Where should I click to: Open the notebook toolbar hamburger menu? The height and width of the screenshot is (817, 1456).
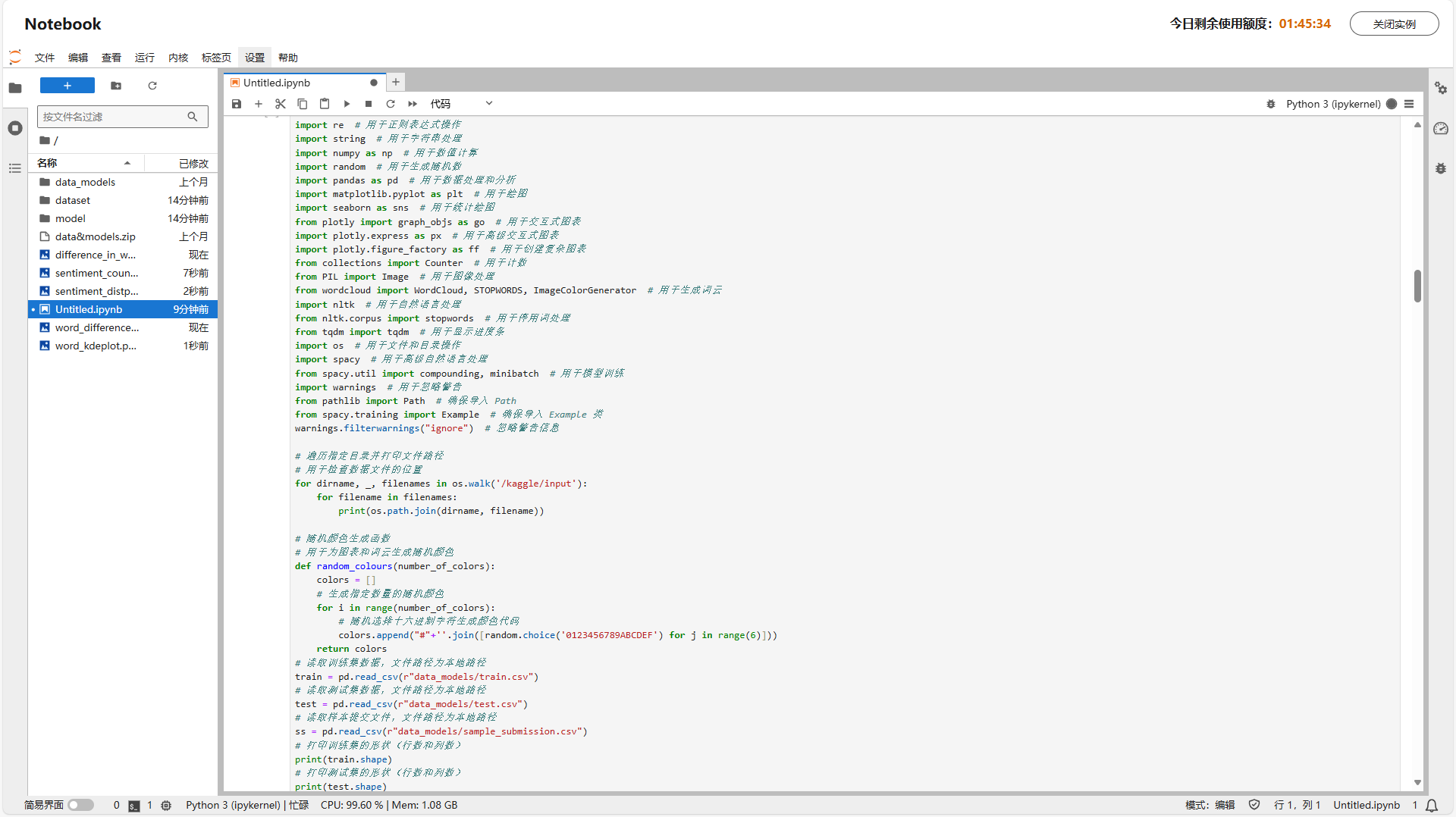click(1409, 104)
